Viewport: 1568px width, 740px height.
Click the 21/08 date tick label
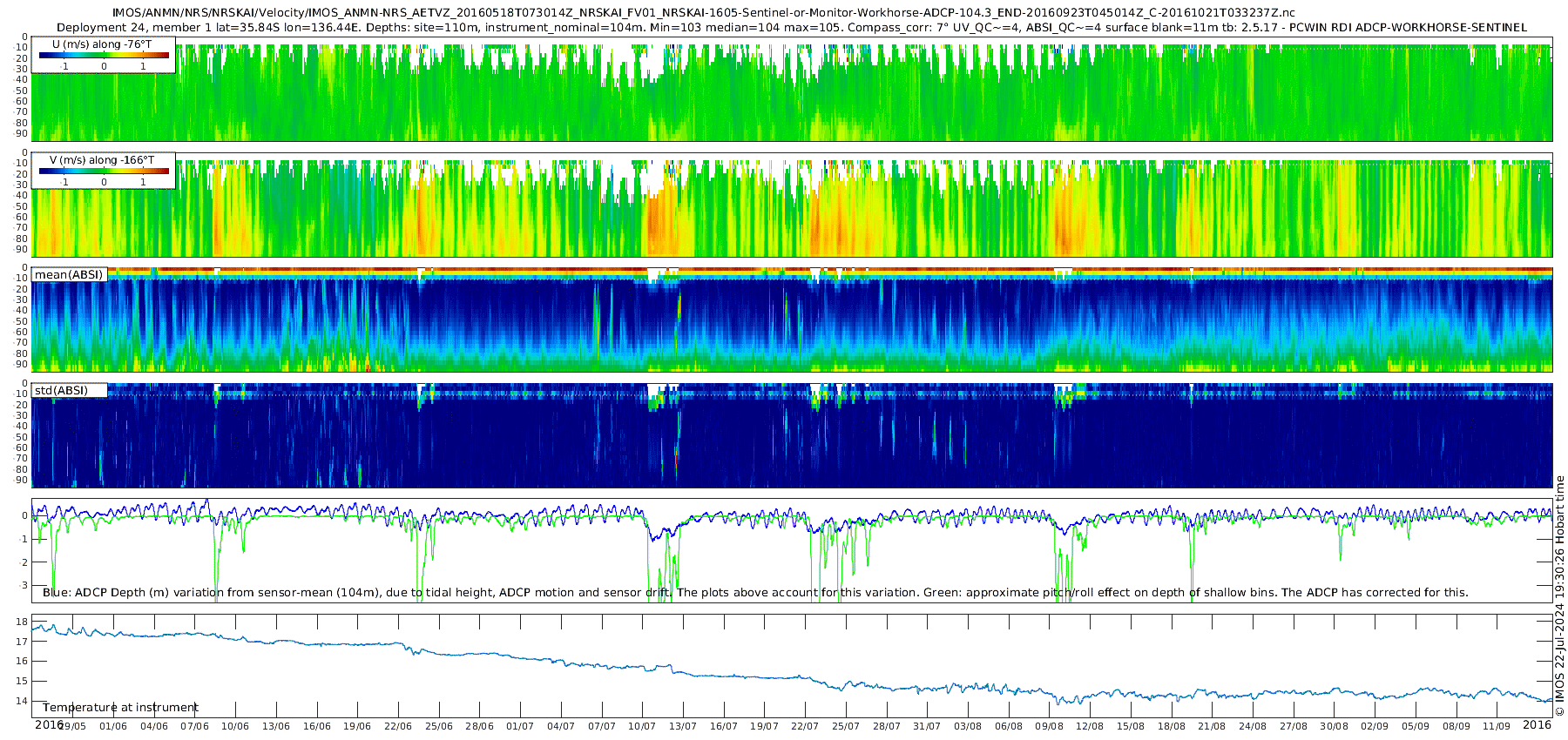pos(1213,726)
